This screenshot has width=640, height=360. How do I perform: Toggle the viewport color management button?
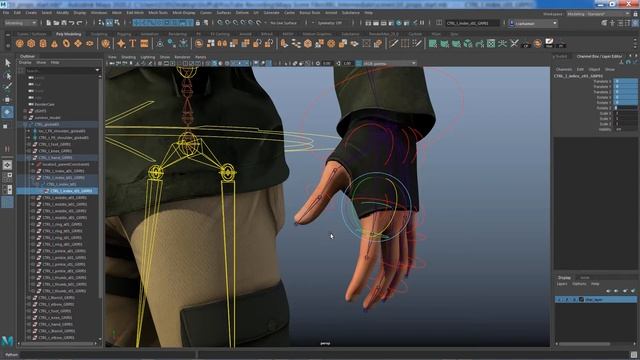coord(358,63)
